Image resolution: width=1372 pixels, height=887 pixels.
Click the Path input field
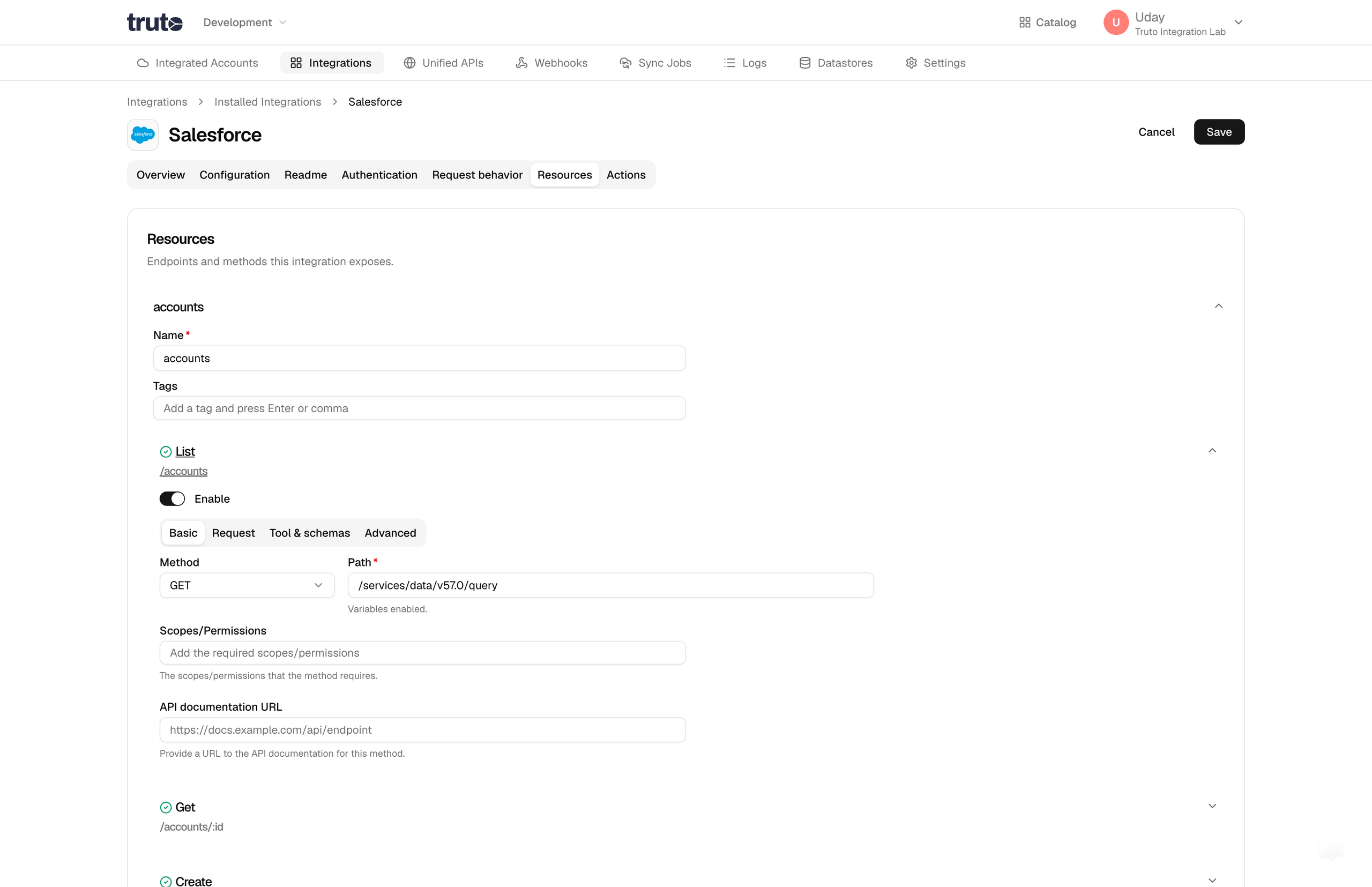(610, 585)
